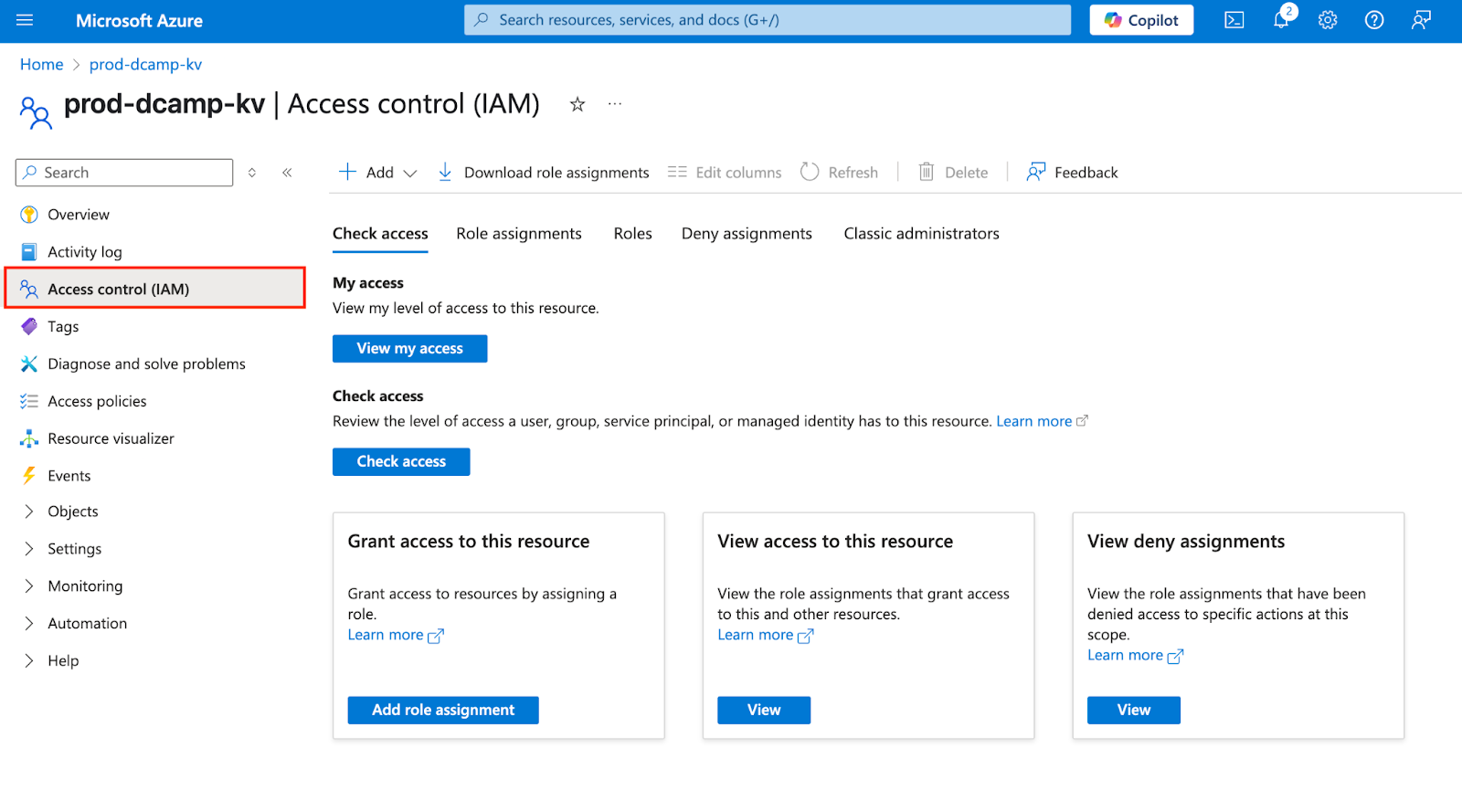Click Microsoft Azure portal title
The width and height of the screenshot is (1462, 812).
pos(139,20)
